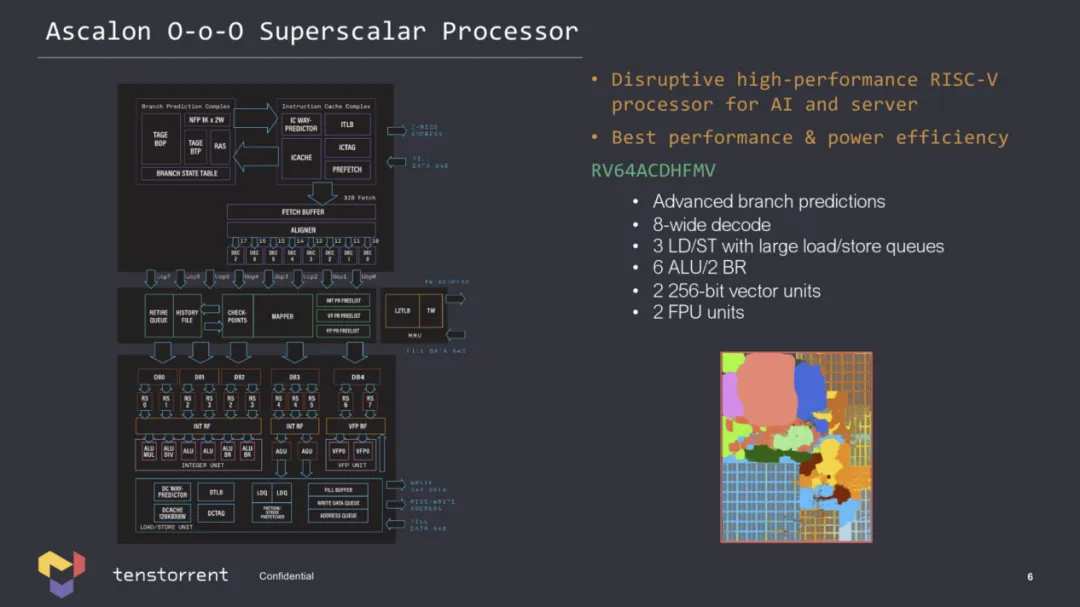Screen dimensions: 1080x607
Task: Click the 'DB4' dispatch buffer block
Action: pos(357,377)
